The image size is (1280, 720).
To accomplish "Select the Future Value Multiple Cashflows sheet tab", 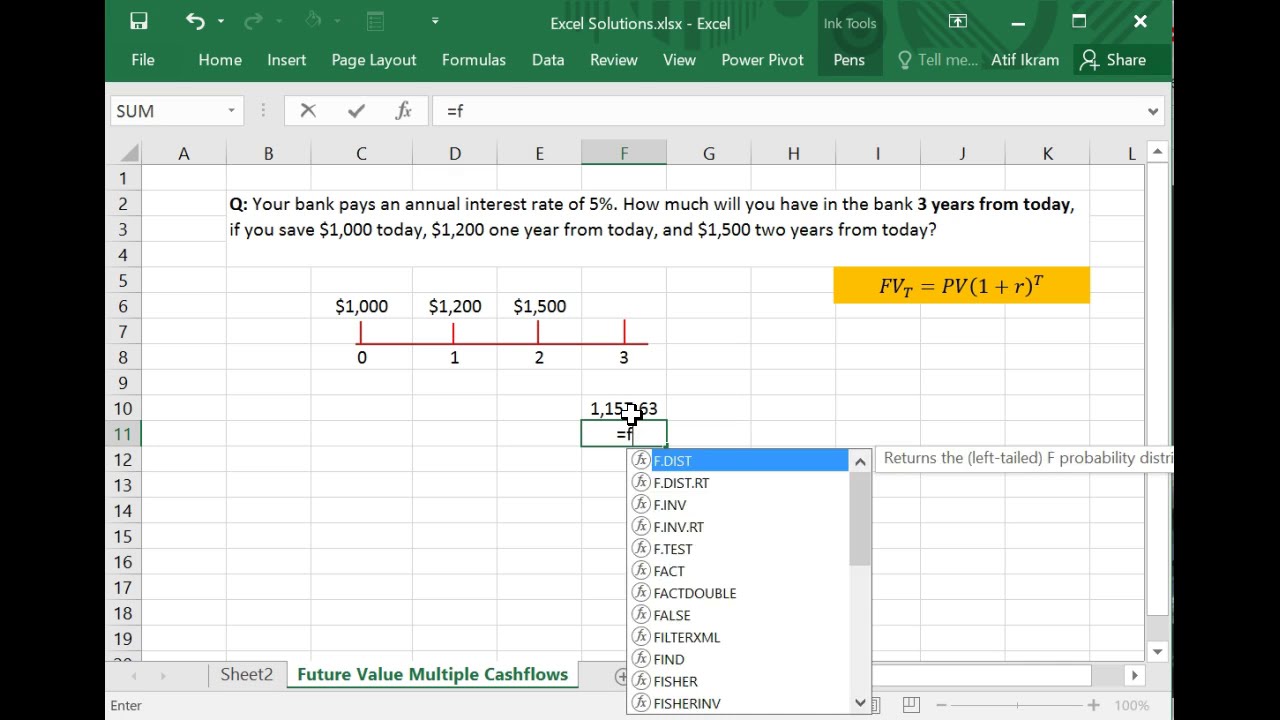I will tap(432, 674).
